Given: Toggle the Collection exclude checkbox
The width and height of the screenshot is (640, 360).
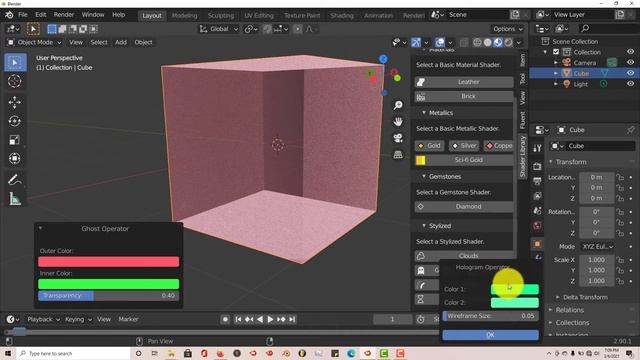Looking at the screenshot, I should [x=556, y=52].
